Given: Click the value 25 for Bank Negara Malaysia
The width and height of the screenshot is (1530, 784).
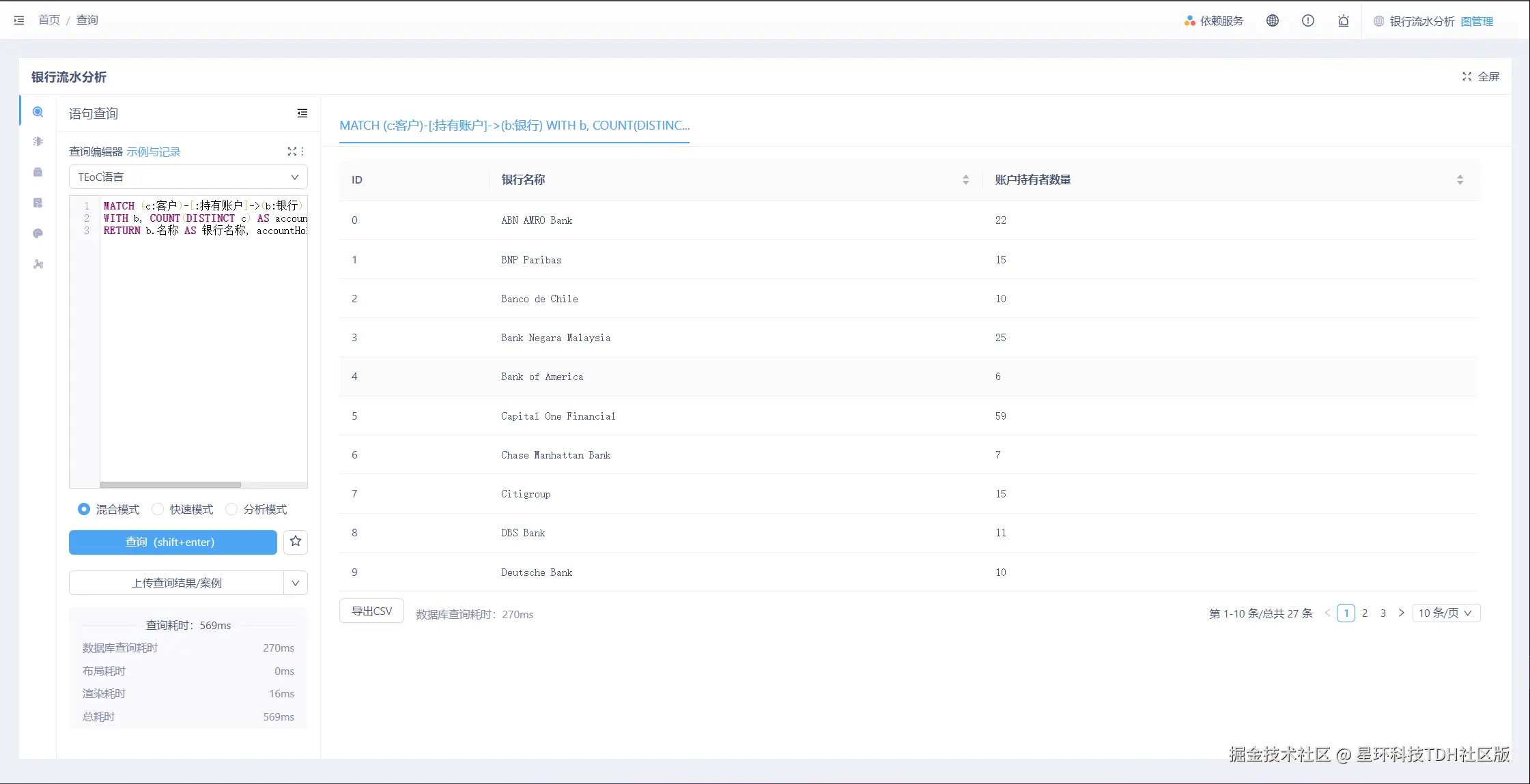Looking at the screenshot, I should coord(1001,338).
